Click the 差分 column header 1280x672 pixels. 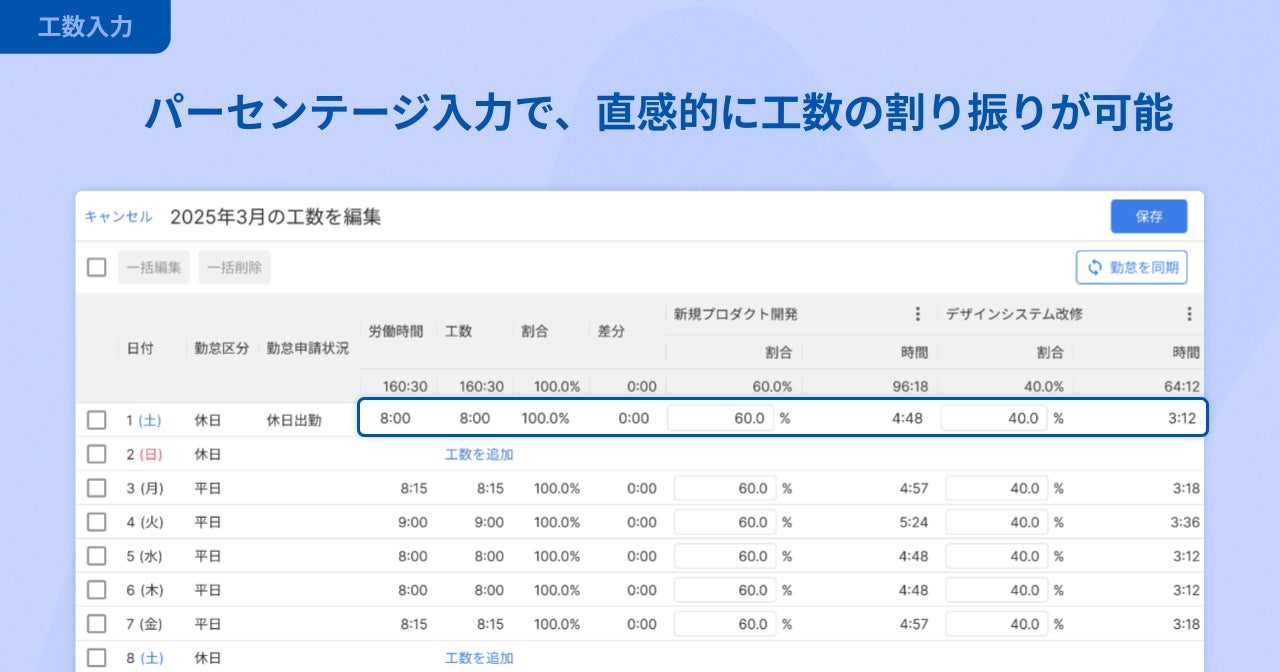tap(611, 331)
